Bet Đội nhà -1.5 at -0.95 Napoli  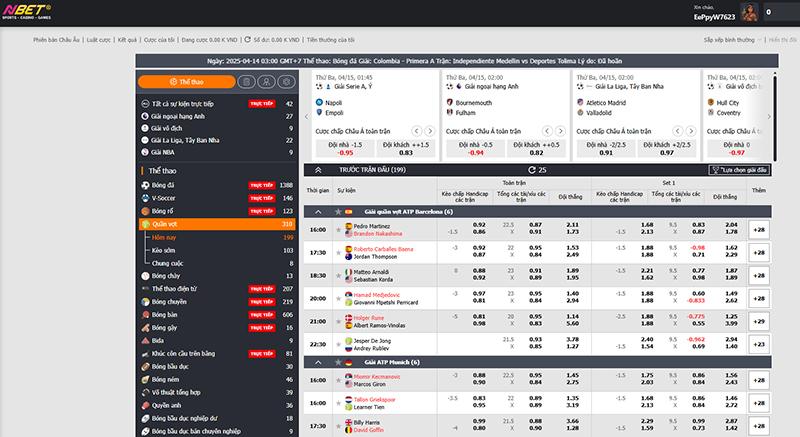click(345, 148)
